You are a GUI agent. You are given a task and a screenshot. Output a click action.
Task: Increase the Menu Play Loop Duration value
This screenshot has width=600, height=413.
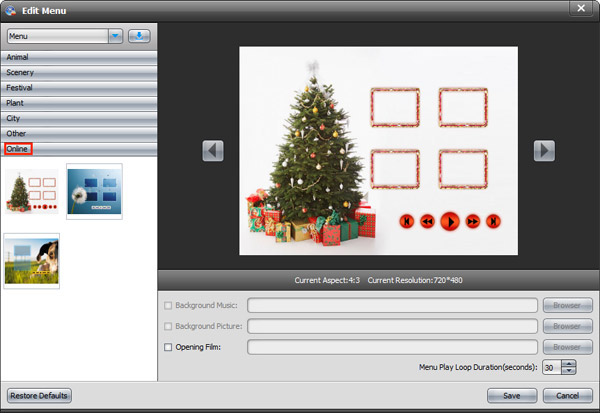[x=569, y=363]
